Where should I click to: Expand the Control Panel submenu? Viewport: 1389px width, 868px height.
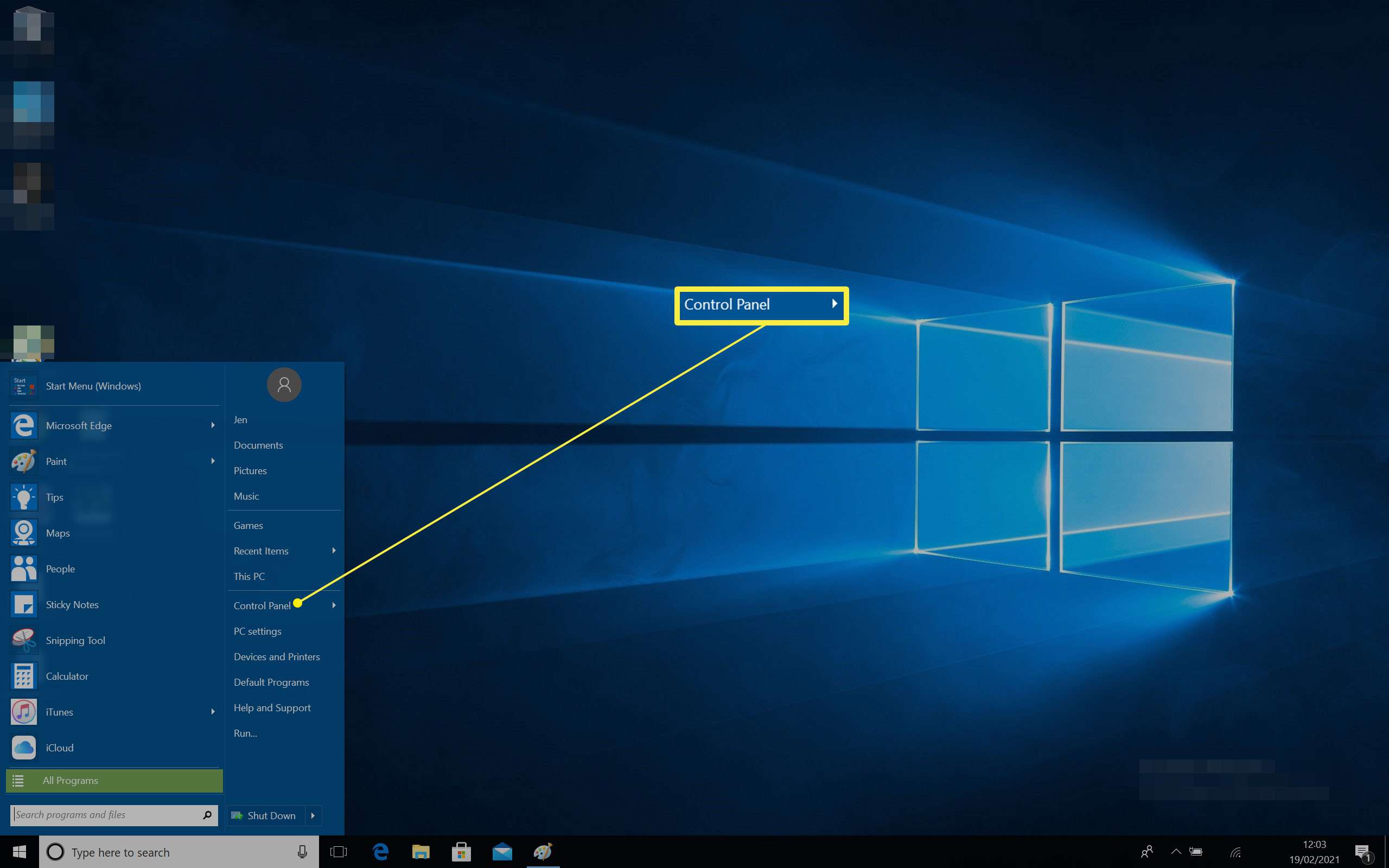tap(335, 605)
